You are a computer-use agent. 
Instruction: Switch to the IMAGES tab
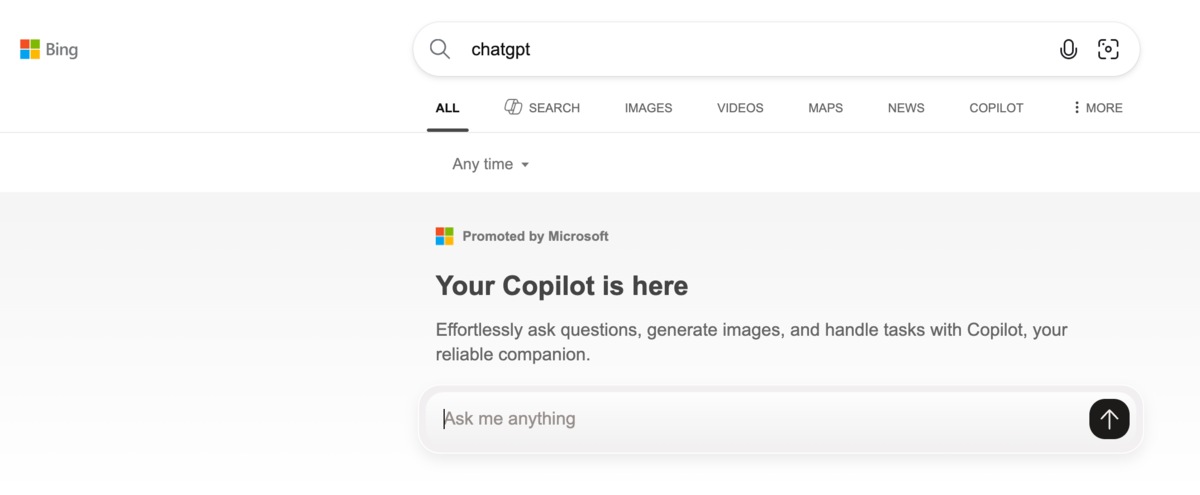click(x=648, y=108)
